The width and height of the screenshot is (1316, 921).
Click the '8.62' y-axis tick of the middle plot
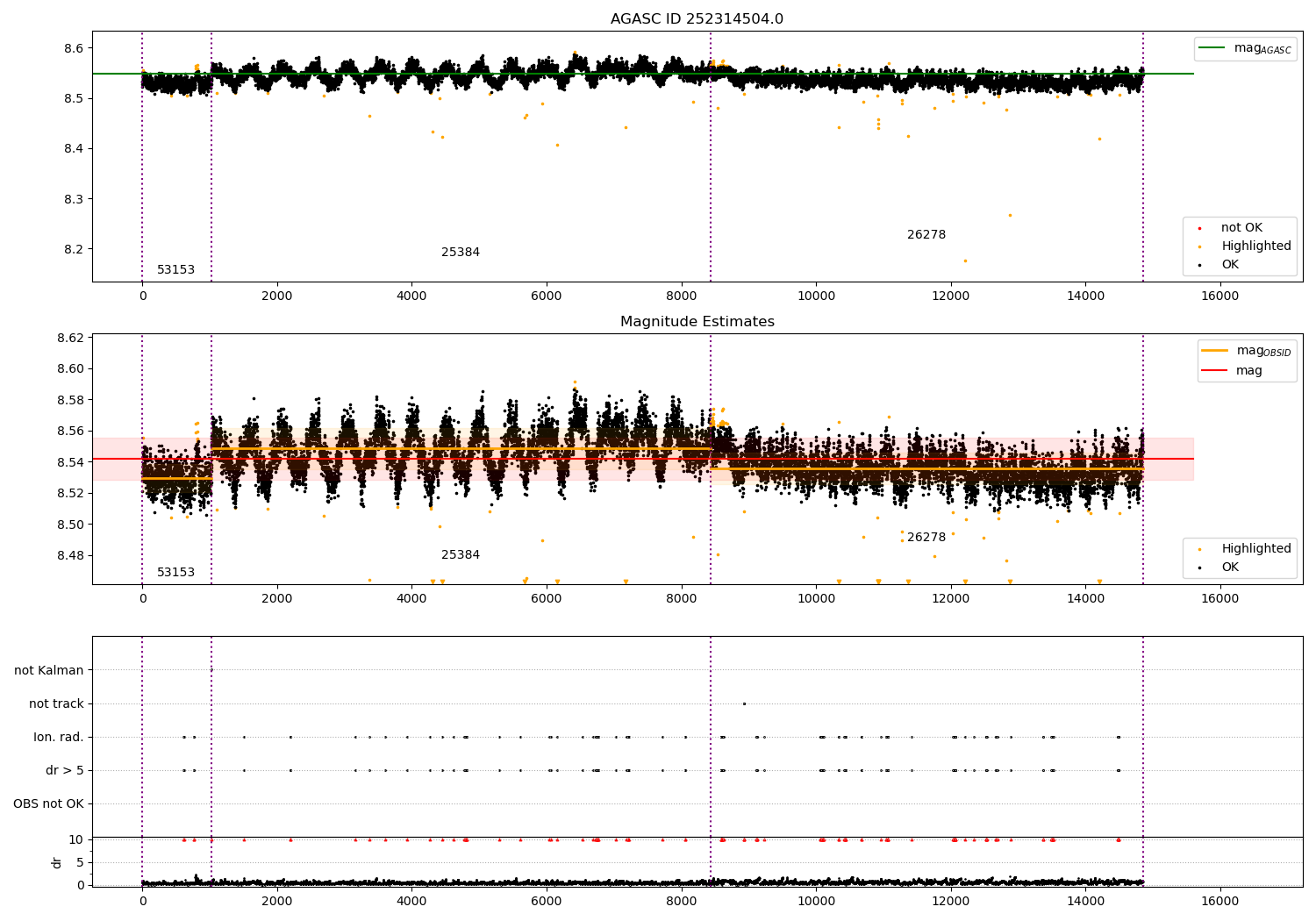pyautogui.click(x=71, y=339)
